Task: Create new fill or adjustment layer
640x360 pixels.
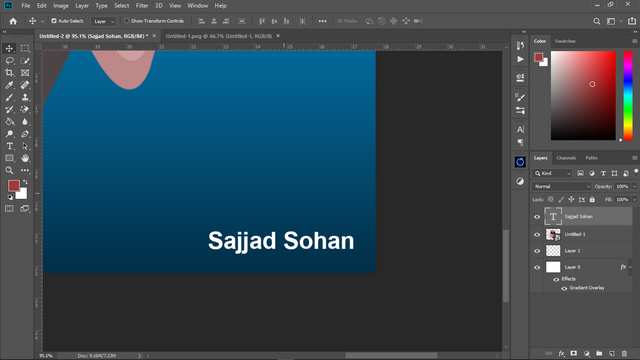Action: [587, 353]
